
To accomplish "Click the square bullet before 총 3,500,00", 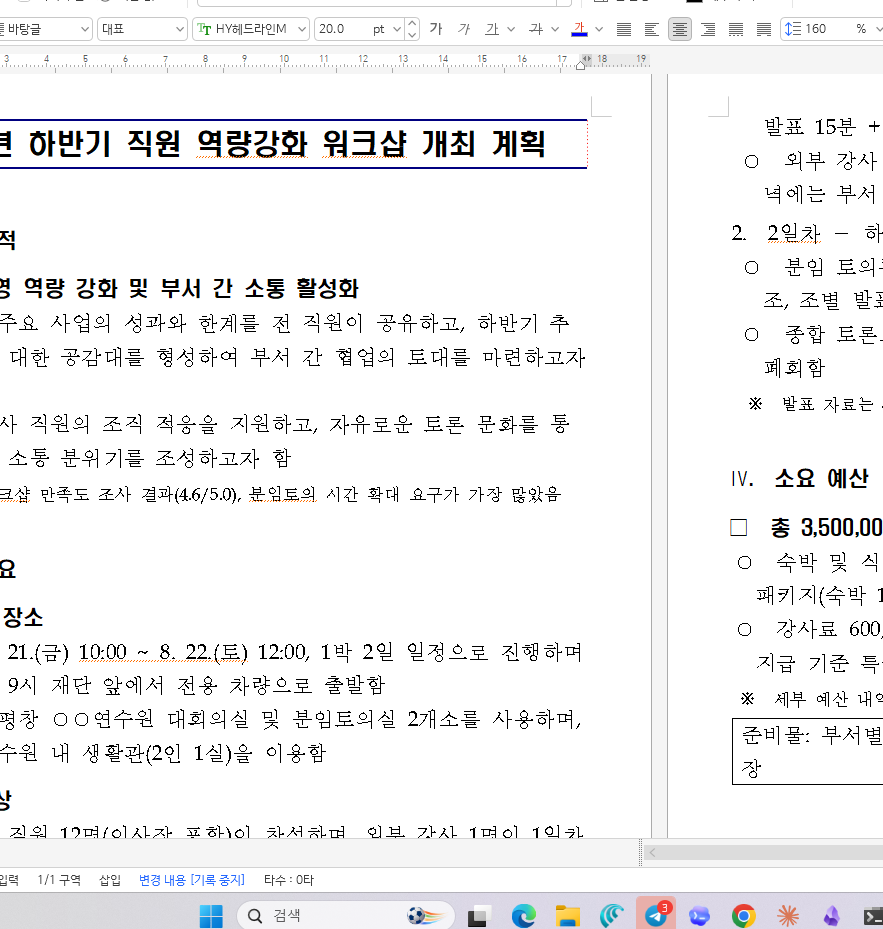I will point(738,527).
